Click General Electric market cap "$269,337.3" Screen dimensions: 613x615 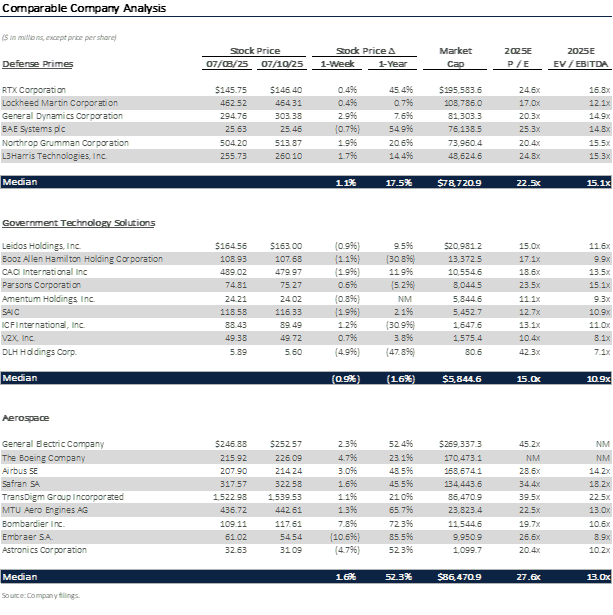tap(460, 444)
